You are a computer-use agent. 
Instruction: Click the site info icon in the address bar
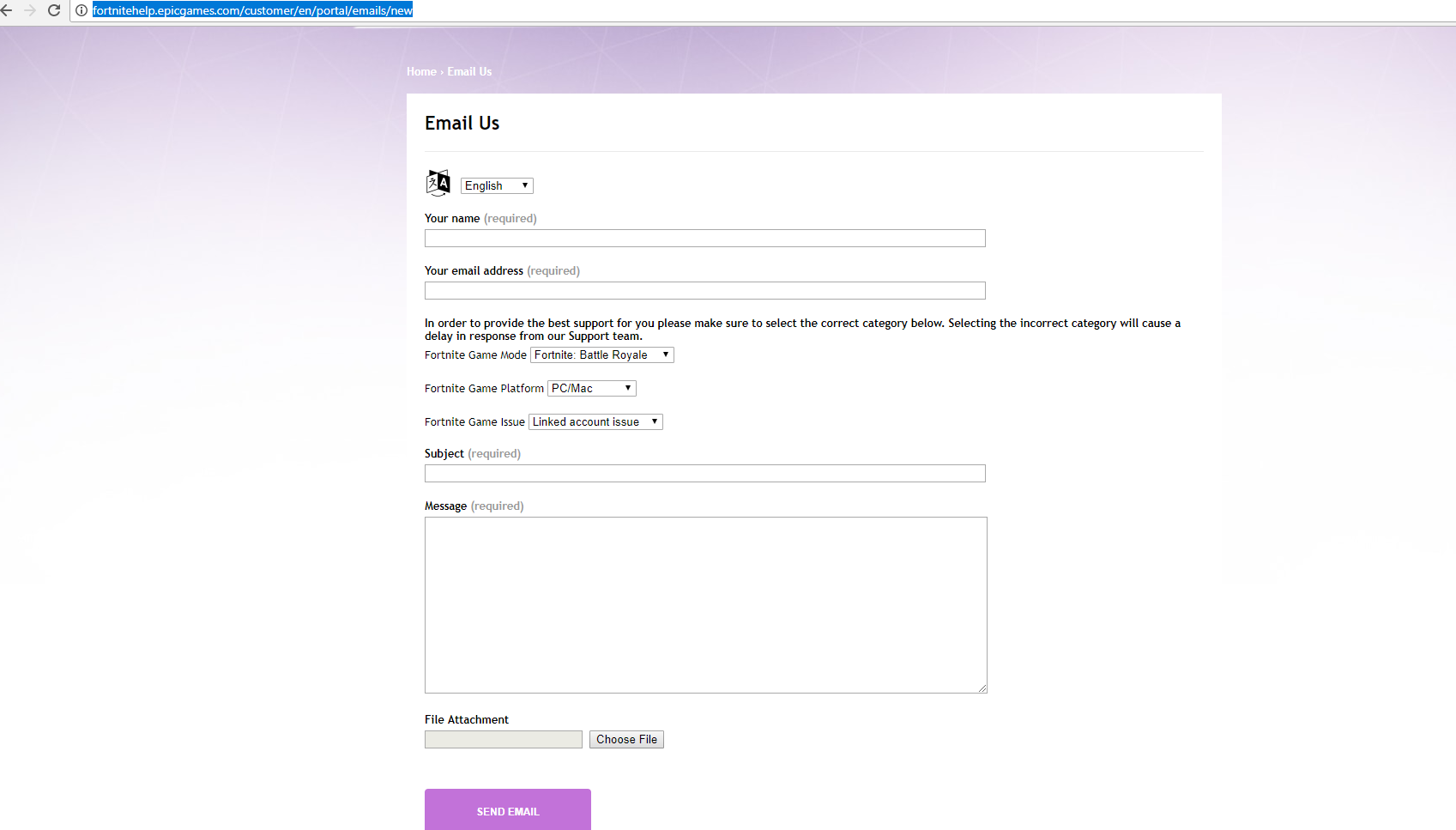(x=82, y=10)
